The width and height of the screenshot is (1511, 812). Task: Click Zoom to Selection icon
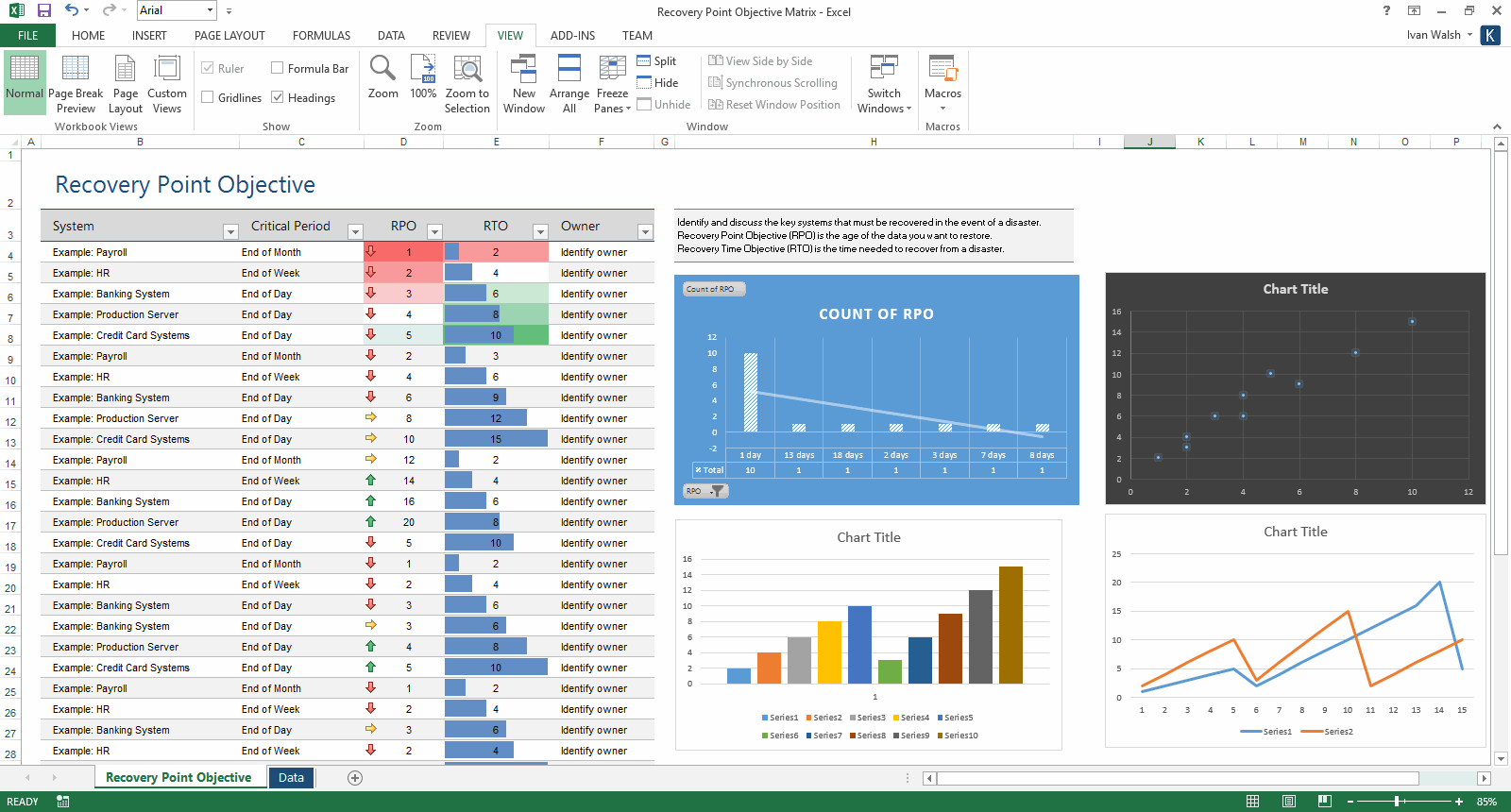pos(467,71)
